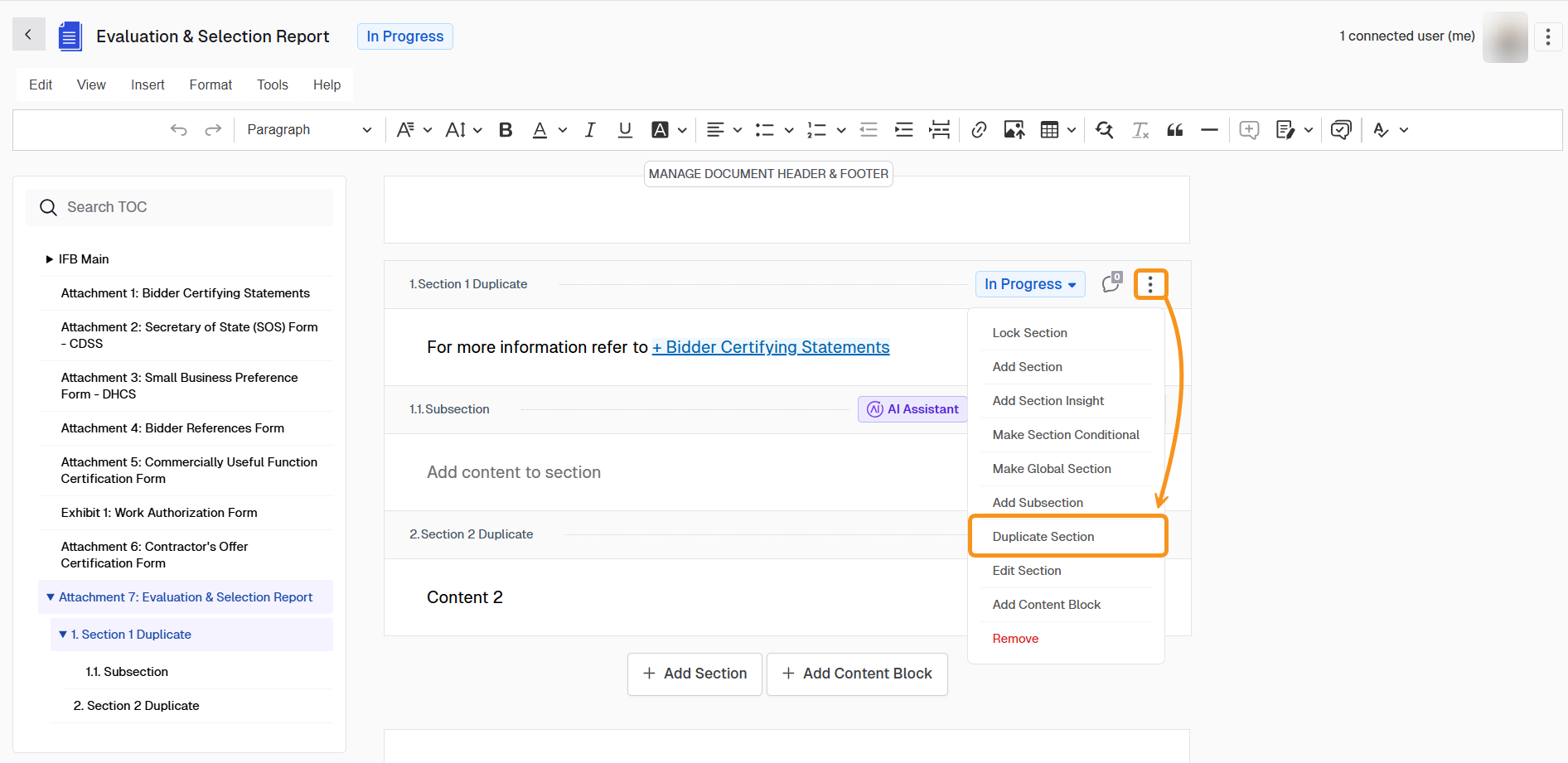The width and height of the screenshot is (1568, 763).
Task: Toggle italic text formatting
Action: coord(590,130)
